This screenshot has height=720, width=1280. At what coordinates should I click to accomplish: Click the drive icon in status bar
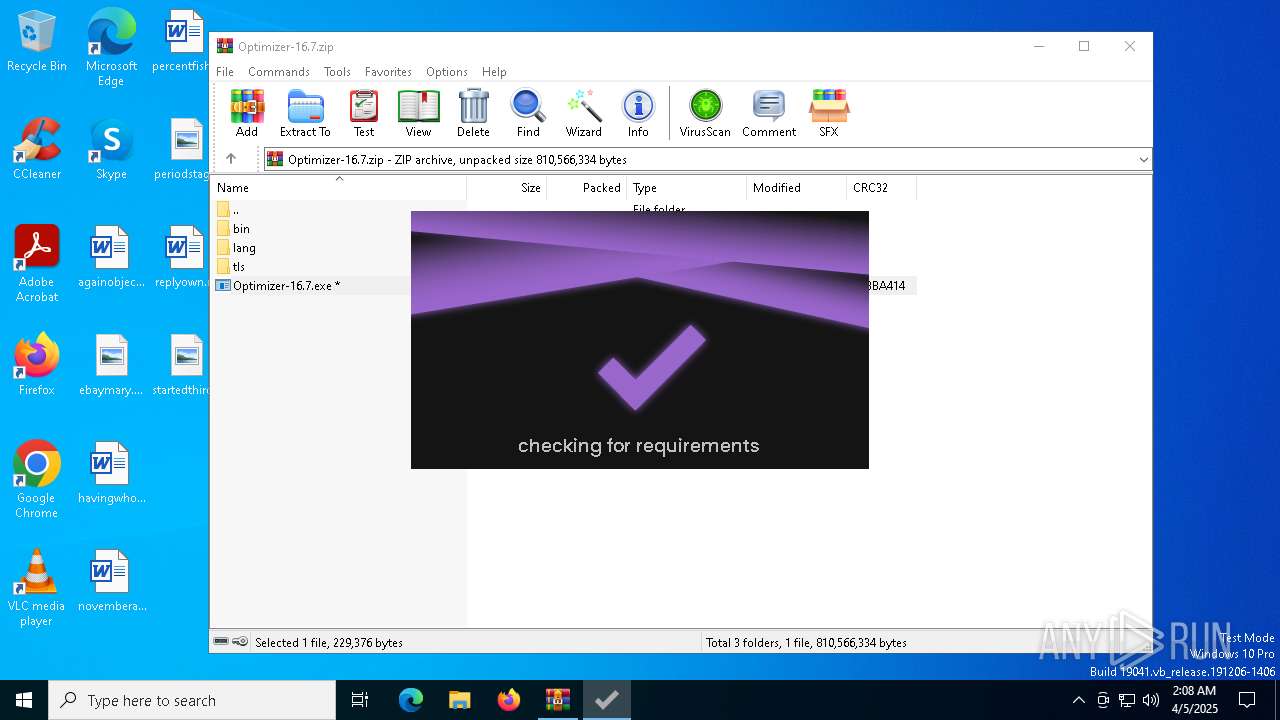click(222, 642)
